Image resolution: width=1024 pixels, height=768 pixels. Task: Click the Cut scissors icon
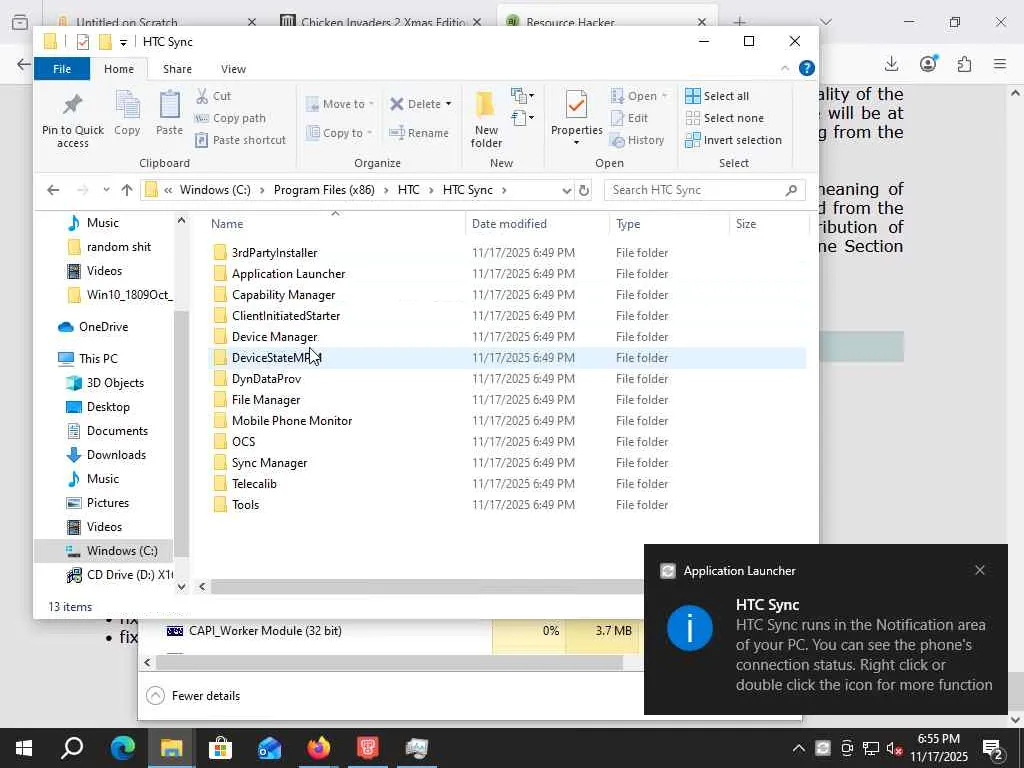(202, 96)
